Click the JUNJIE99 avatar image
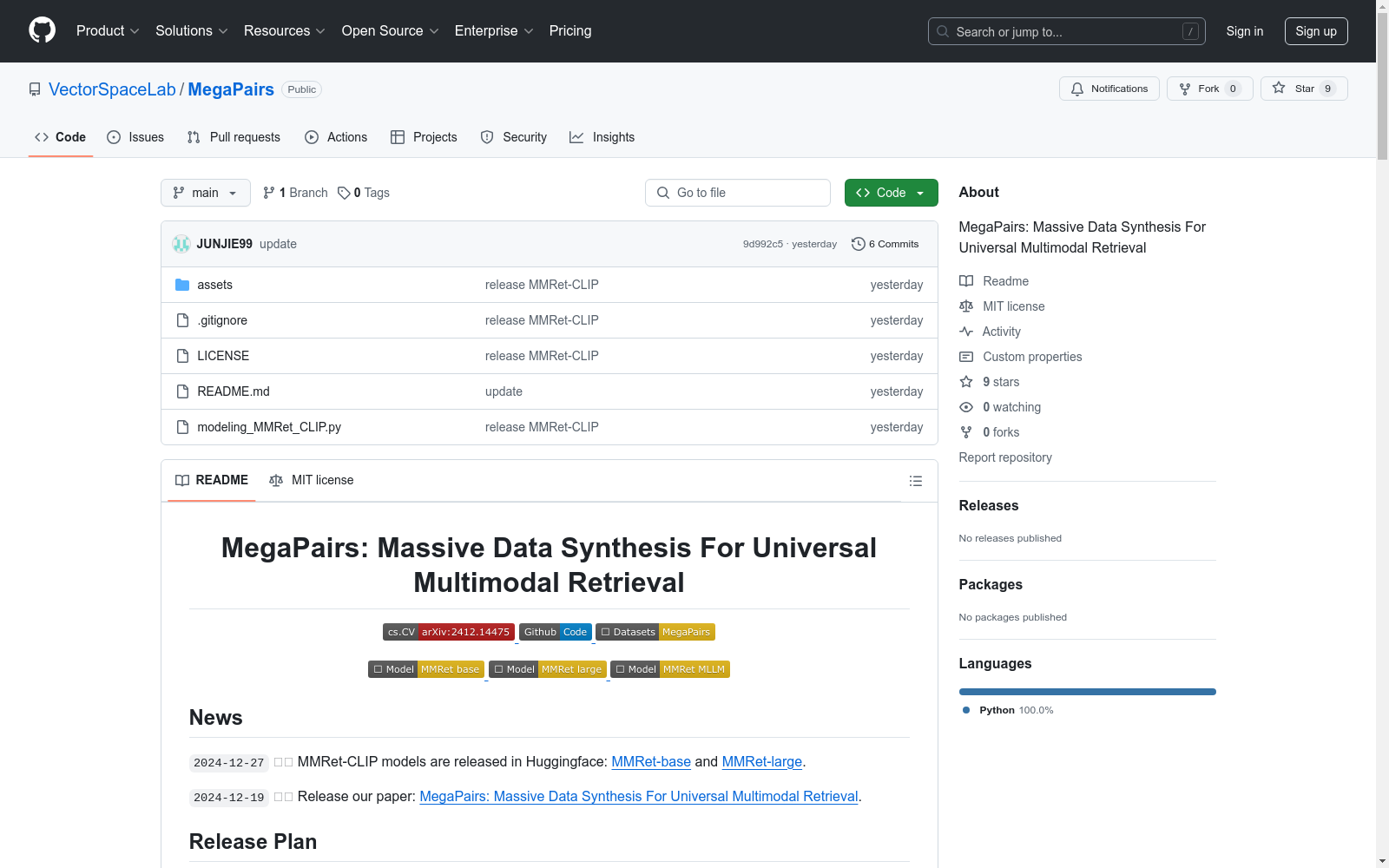 181,244
